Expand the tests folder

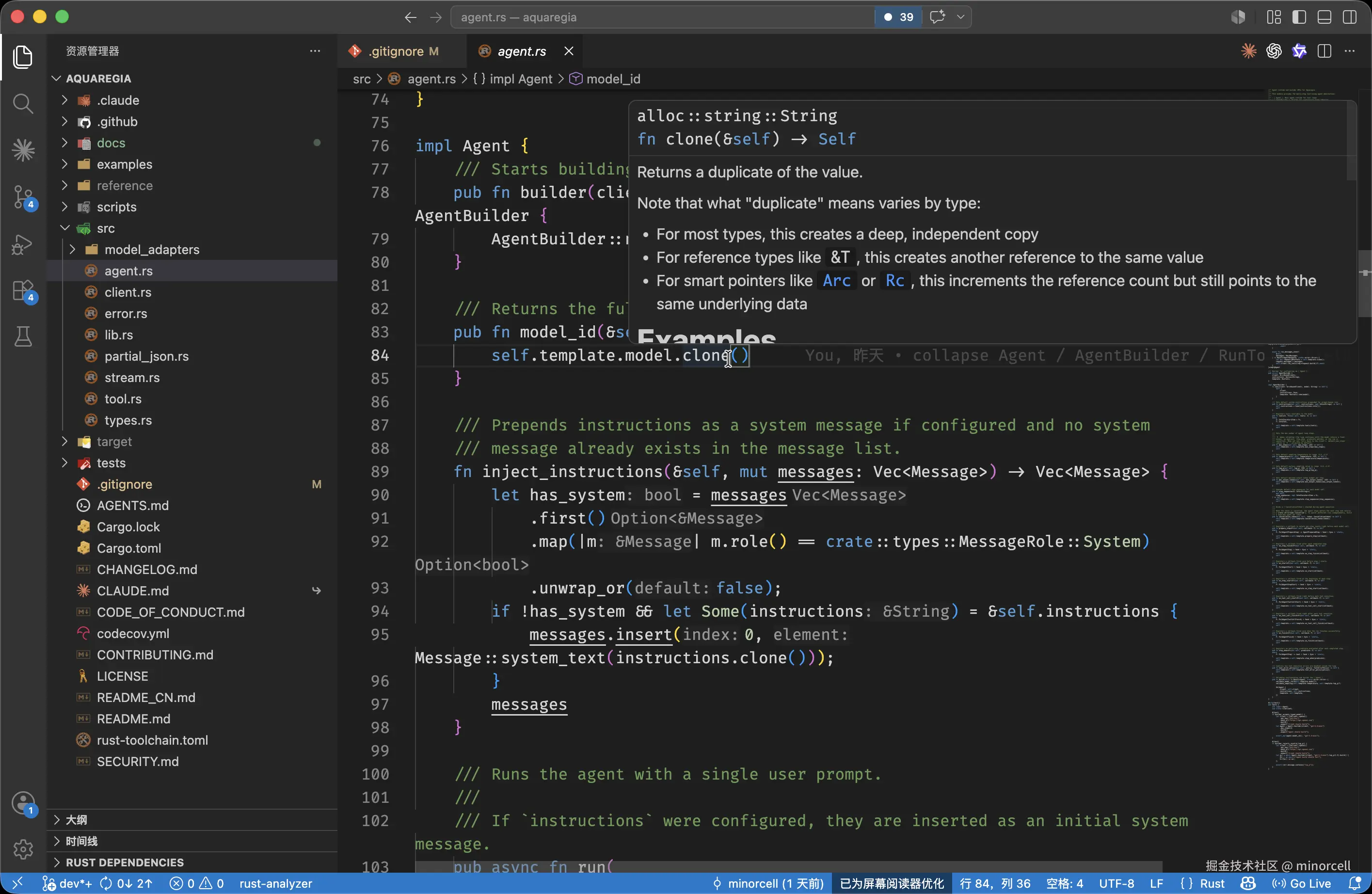(x=65, y=463)
